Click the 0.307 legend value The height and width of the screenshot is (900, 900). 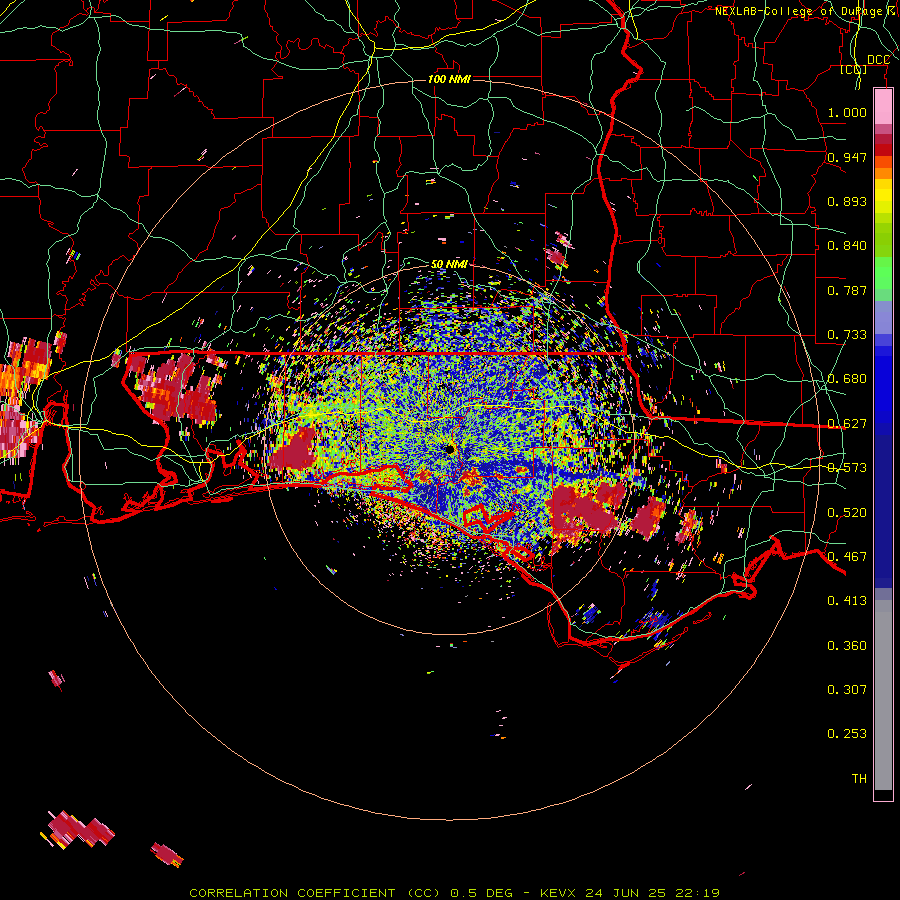pyautogui.click(x=847, y=689)
